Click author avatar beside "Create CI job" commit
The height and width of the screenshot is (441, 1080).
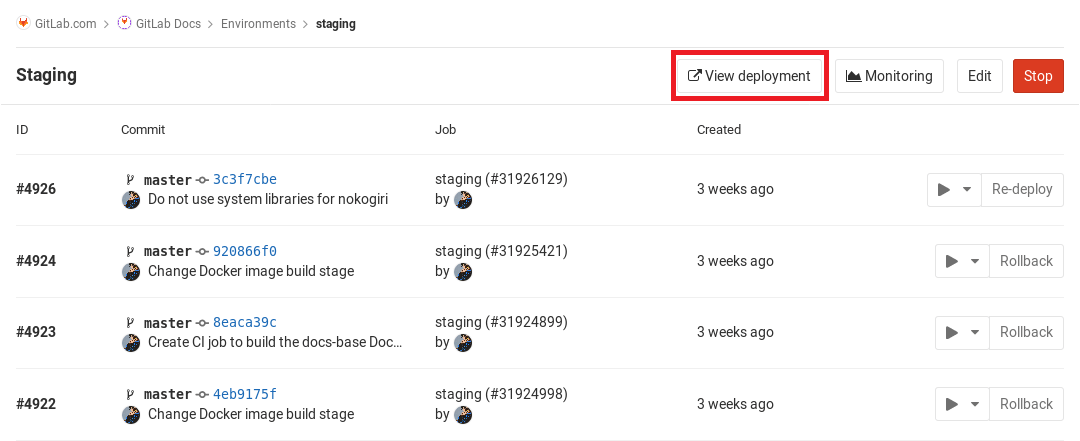pos(130,342)
